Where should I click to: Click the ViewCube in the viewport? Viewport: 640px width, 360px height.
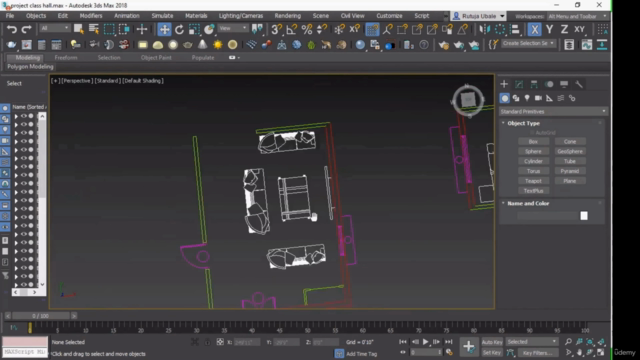[468, 99]
